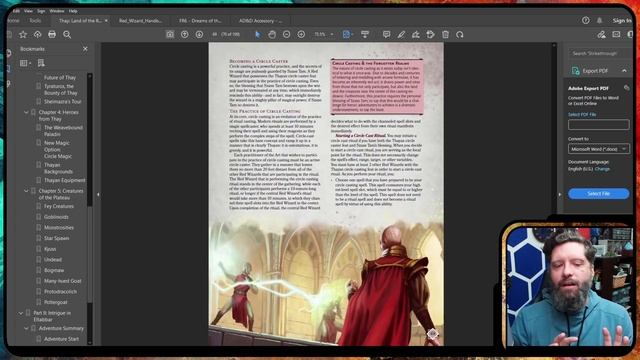The height and width of the screenshot is (360, 640).
Task: Go to the next page with the down arrow
Action: click(199, 35)
